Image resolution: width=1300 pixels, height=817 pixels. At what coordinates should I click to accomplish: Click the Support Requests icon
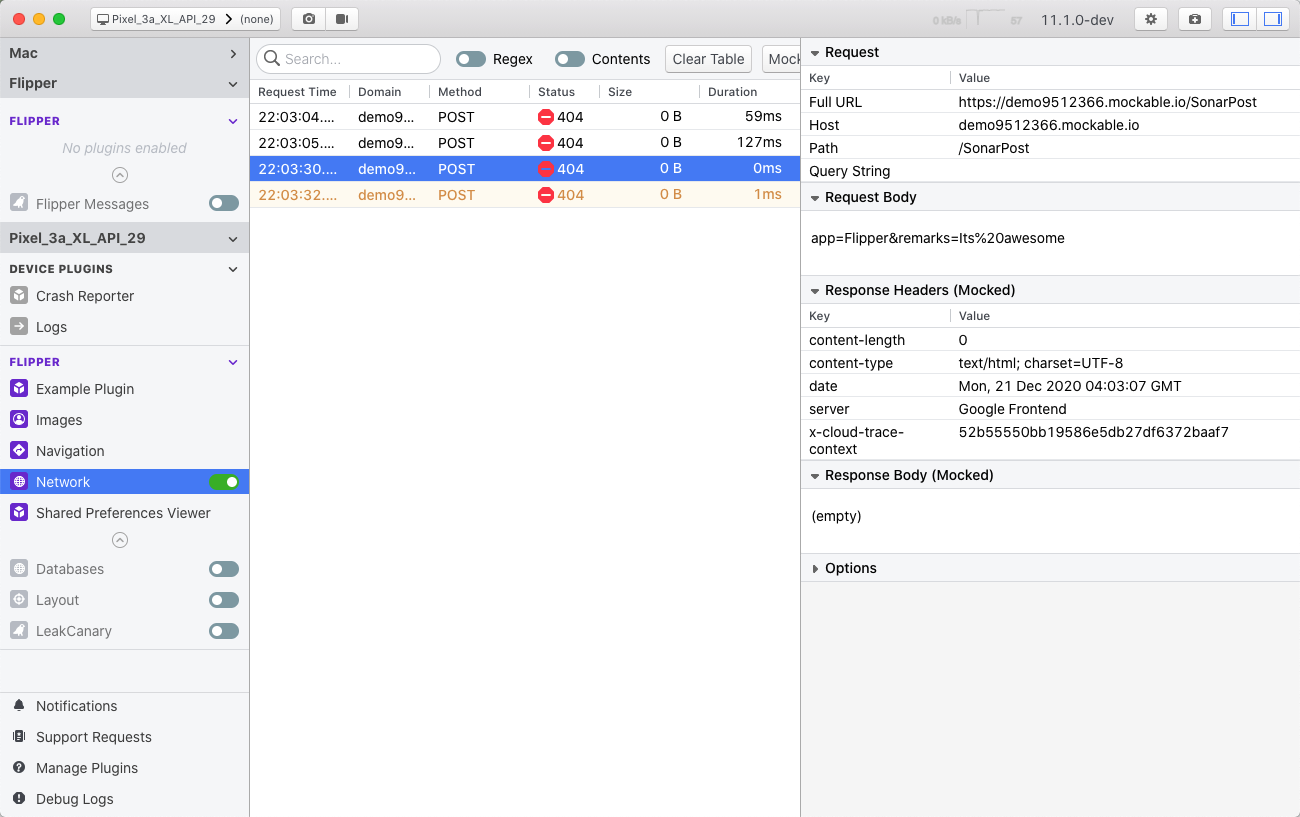point(18,737)
